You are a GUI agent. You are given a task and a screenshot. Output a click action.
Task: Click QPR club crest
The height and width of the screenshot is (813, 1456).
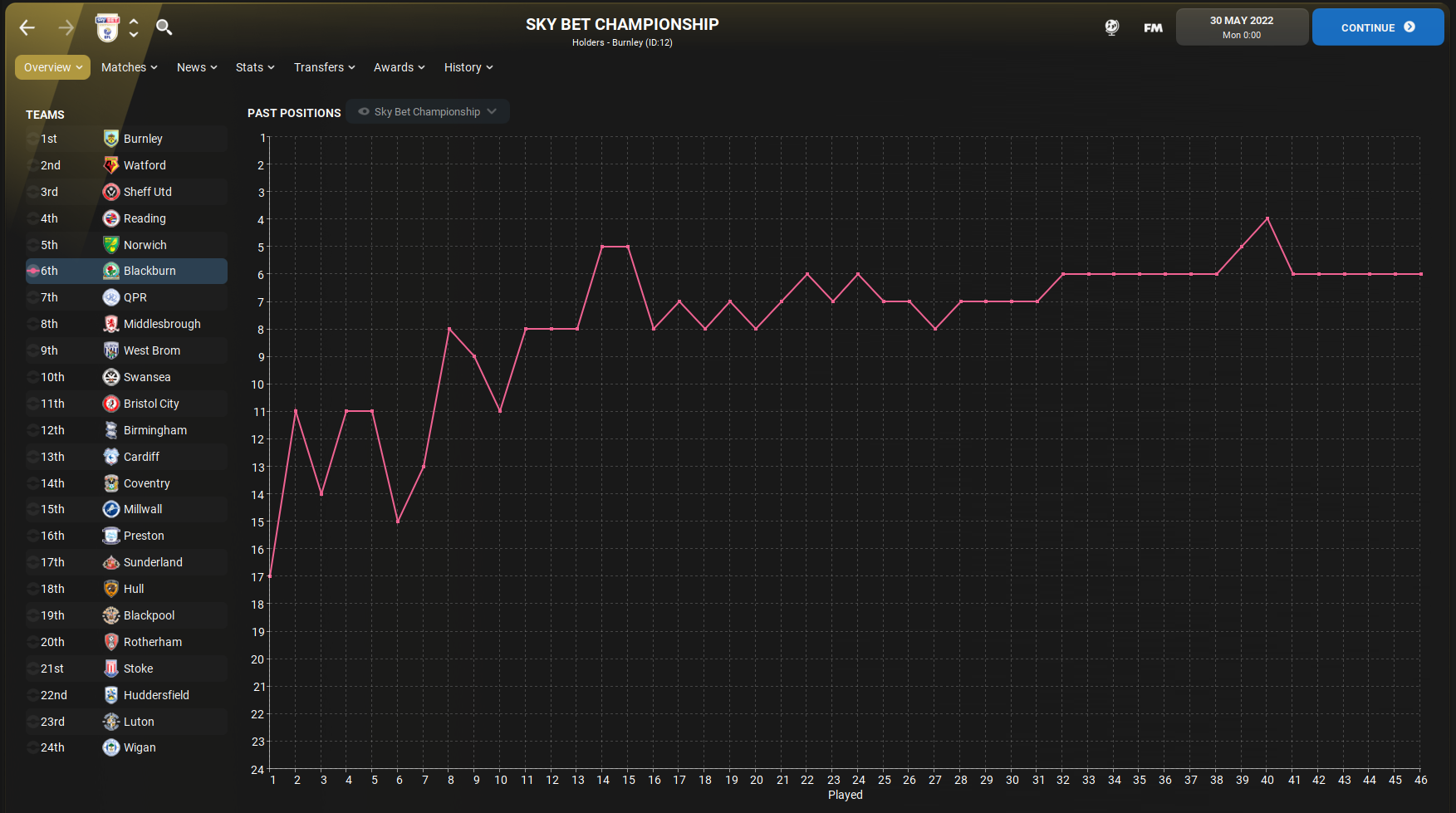pos(111,297)
